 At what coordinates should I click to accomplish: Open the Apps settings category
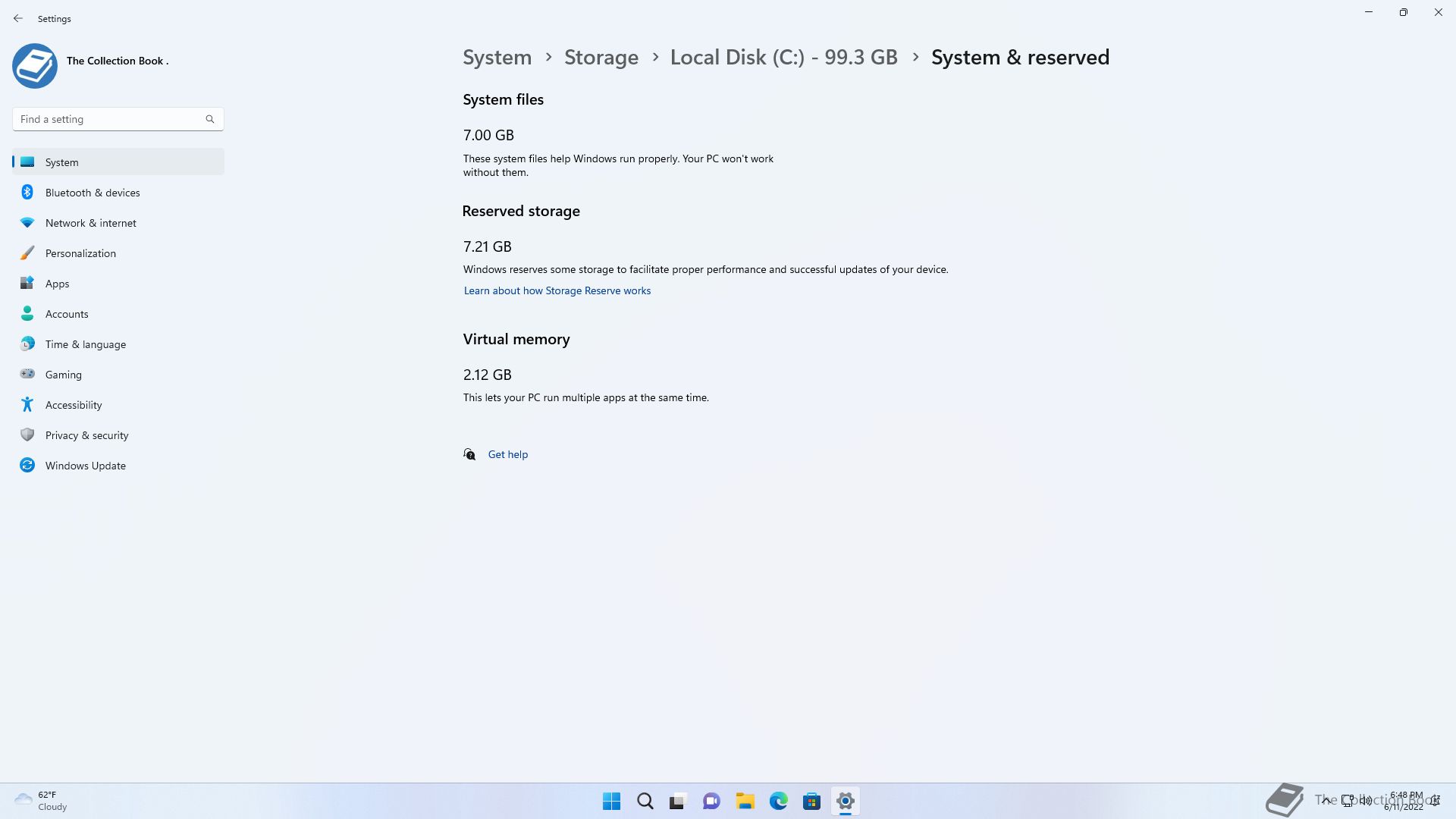tap(57, 284)
